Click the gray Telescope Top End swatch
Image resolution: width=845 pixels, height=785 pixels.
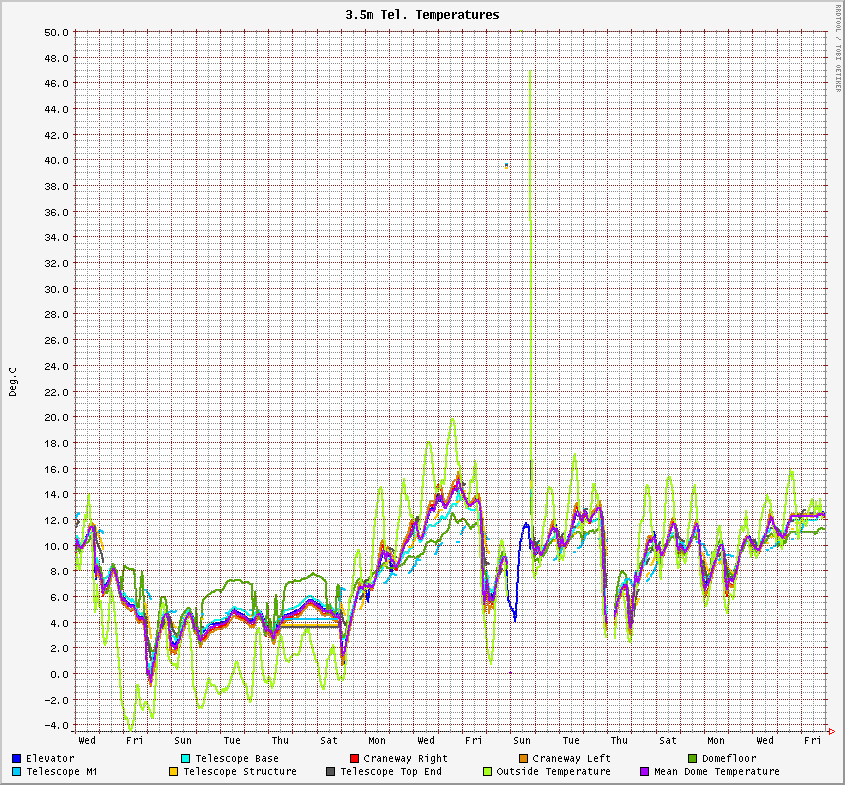pyautogui.click(x=330, y=772)
